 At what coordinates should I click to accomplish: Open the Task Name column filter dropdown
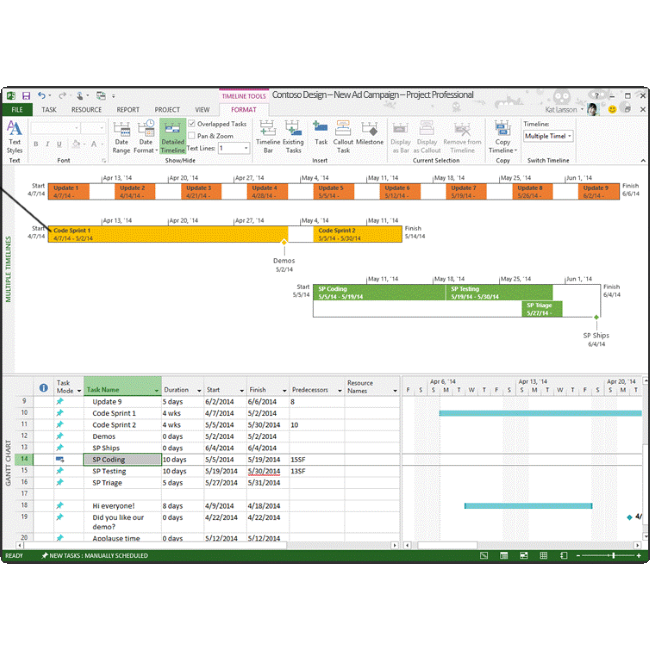click(156, 390)
